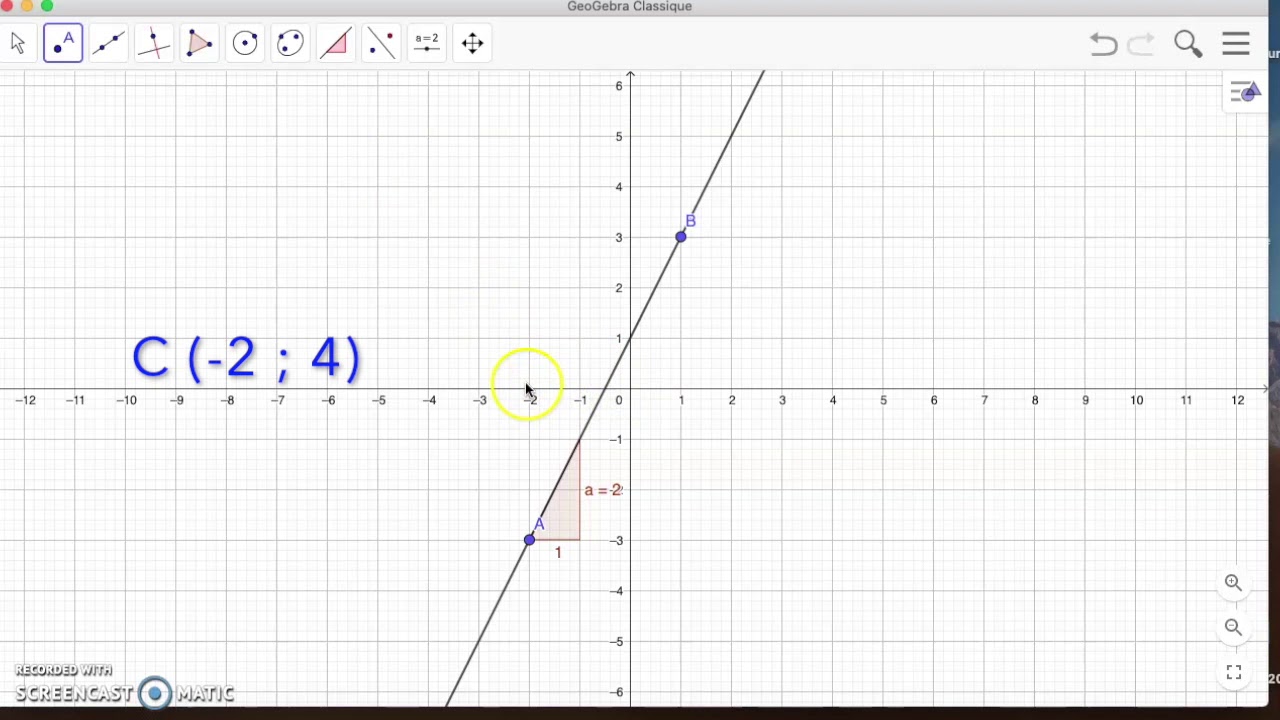This screenshot has height=720, width=1280.
Task: Select the Polygon tool
Action: coord(199,43)
